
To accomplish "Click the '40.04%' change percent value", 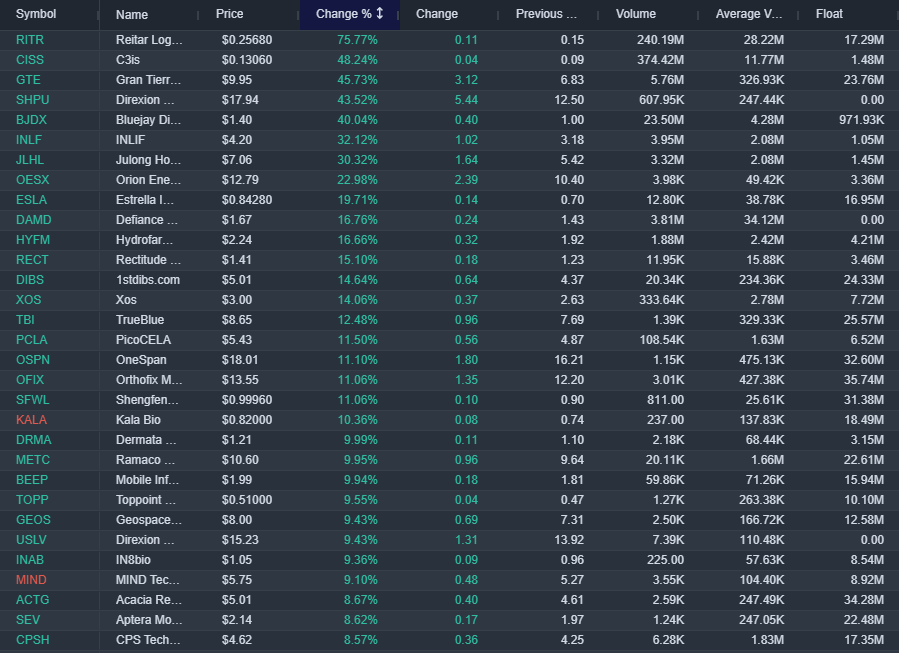I will (x=357, y=120).
